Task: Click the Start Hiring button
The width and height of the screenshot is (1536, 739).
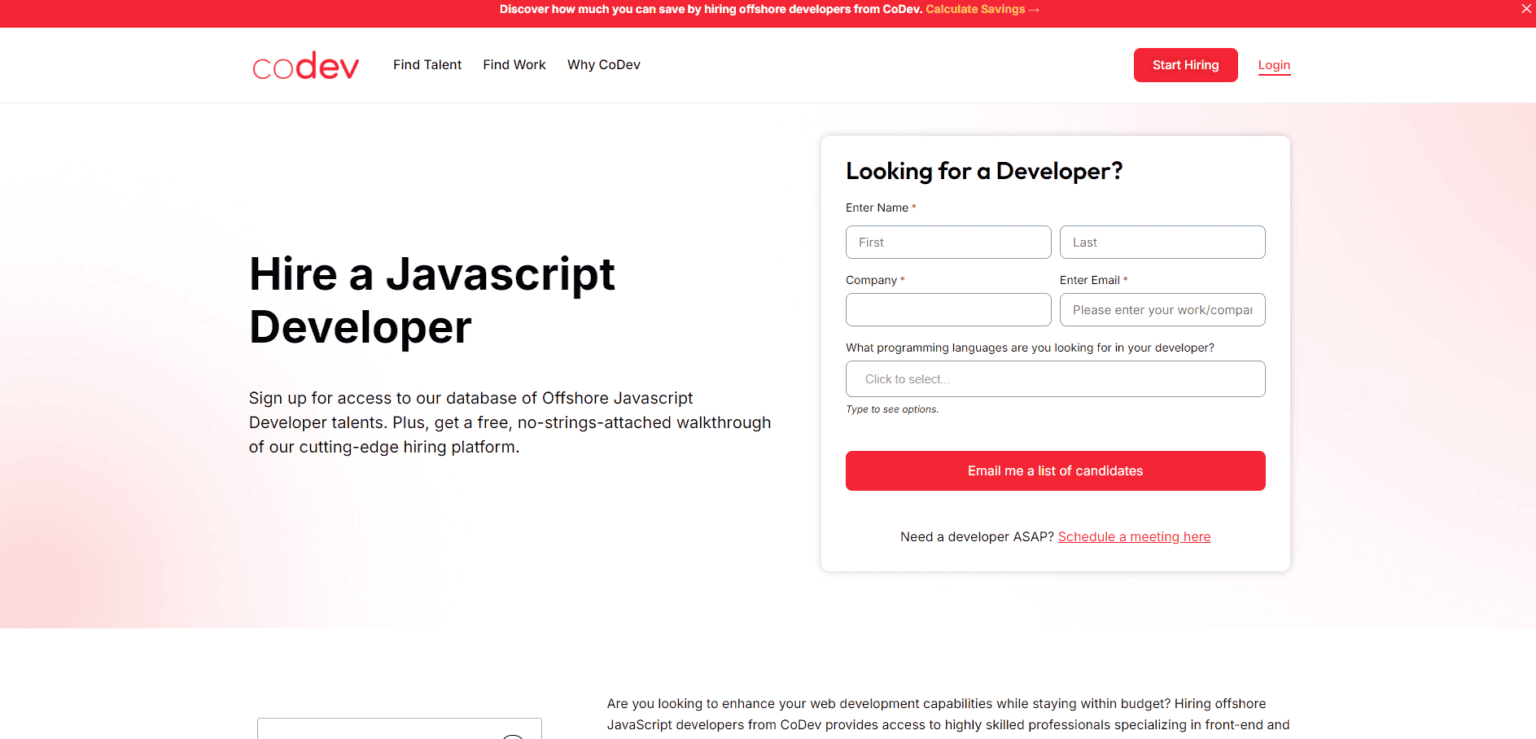Action: coord(1185,65)
